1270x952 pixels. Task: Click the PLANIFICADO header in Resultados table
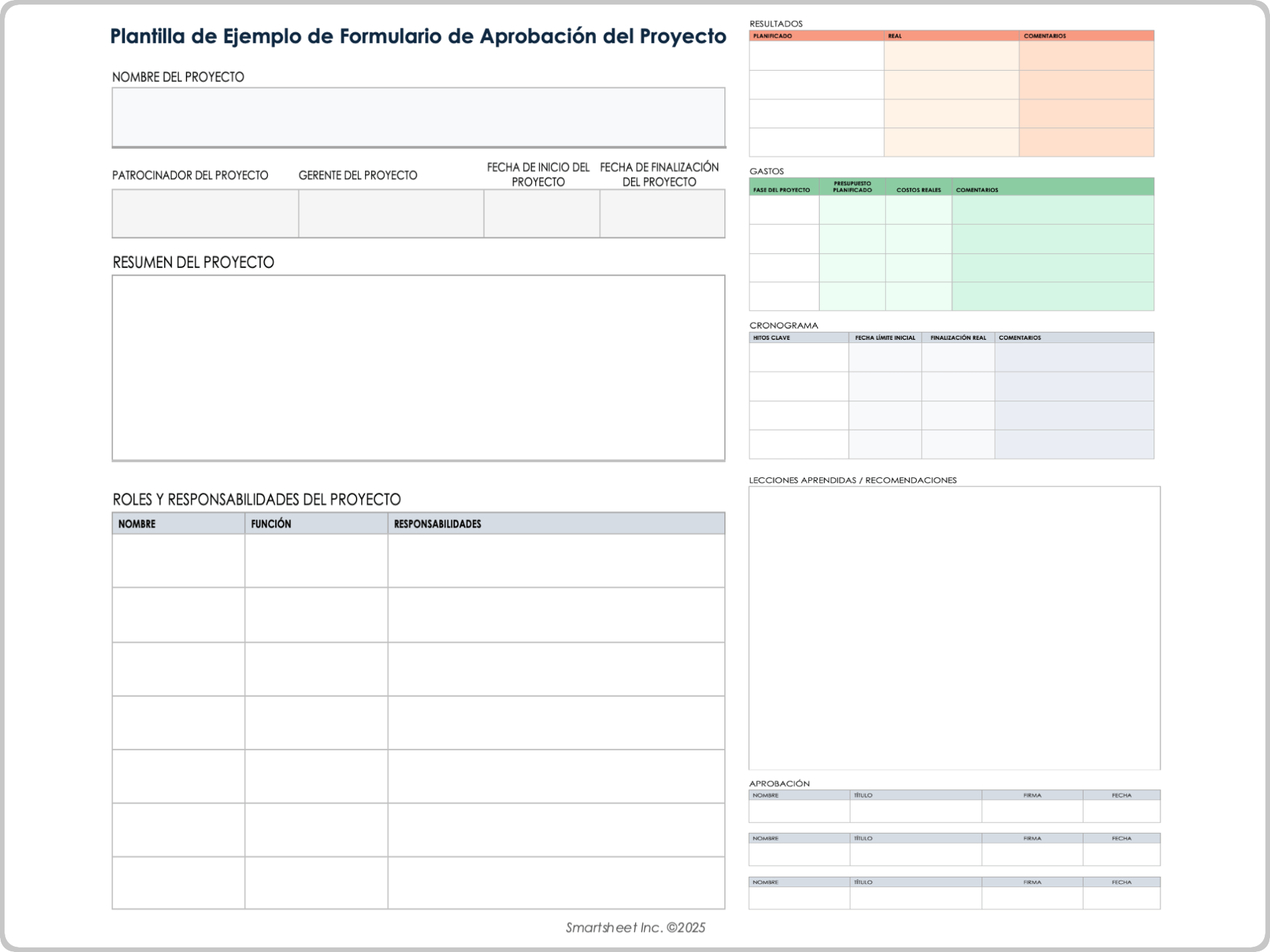[773, 36]
